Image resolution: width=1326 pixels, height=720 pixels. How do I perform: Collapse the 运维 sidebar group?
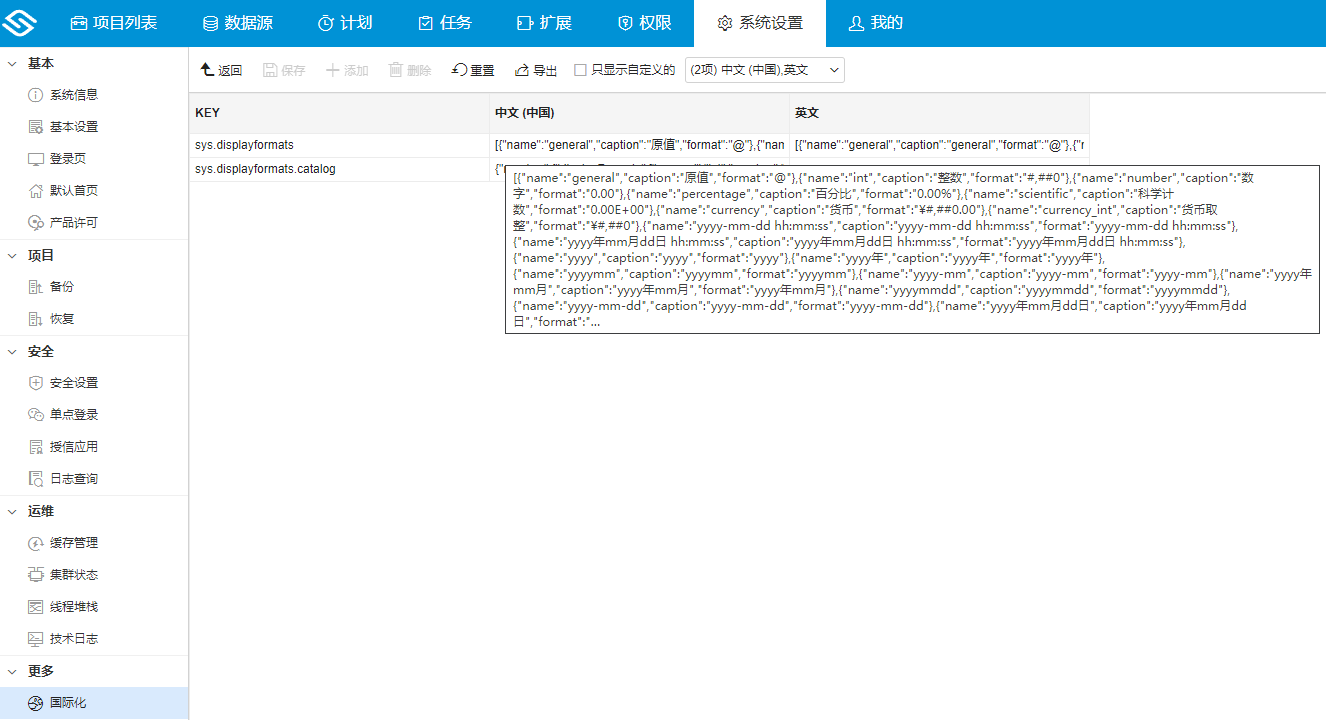[13, 511]
